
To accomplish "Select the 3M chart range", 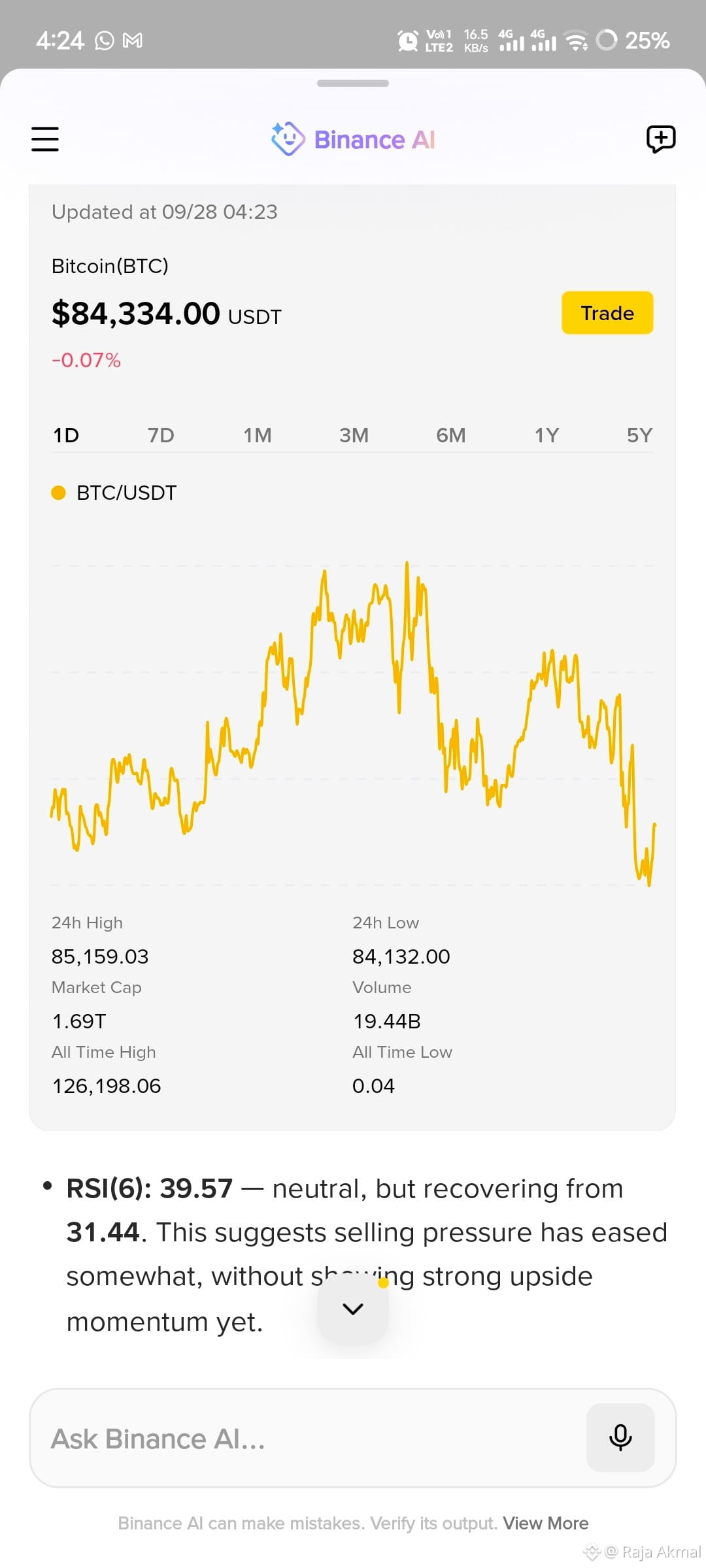I will click(x=354, y=435).
